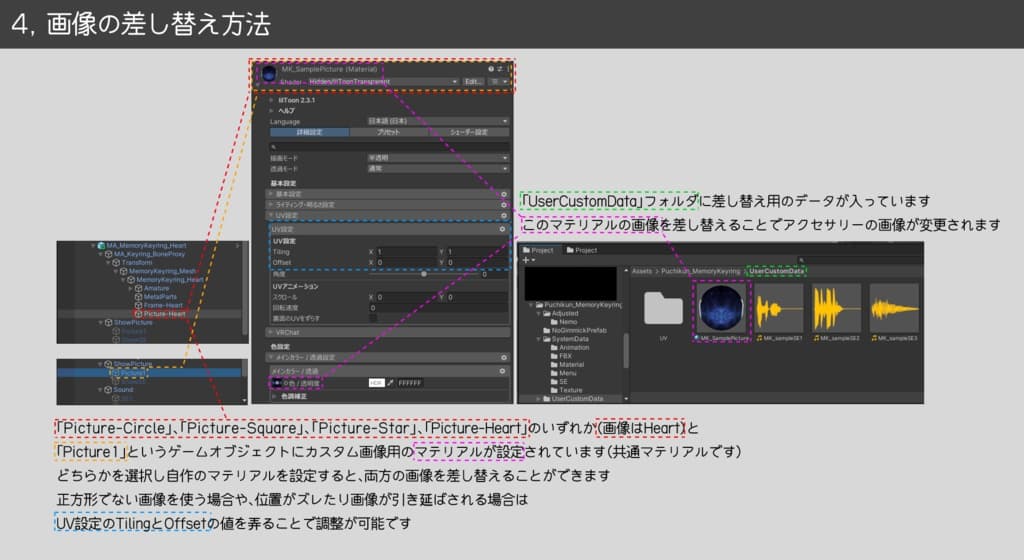Image resolution: width=1024 pixels, height=560 pixels.
Task: Collapse the MA_MemoryKeyring_Heart hierarchy node
Action: (94, 246)
